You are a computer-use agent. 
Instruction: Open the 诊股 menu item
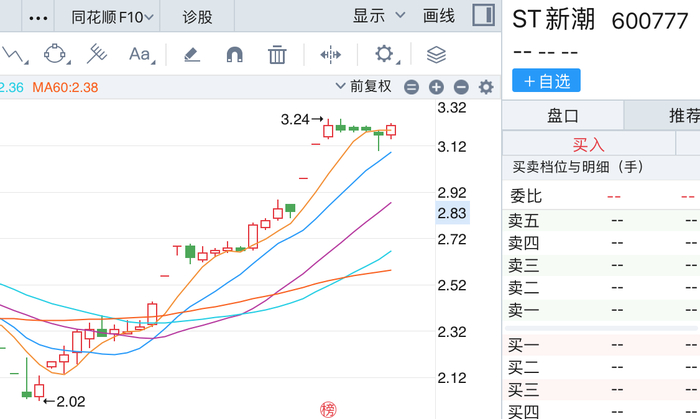click(x=197, y=17)
